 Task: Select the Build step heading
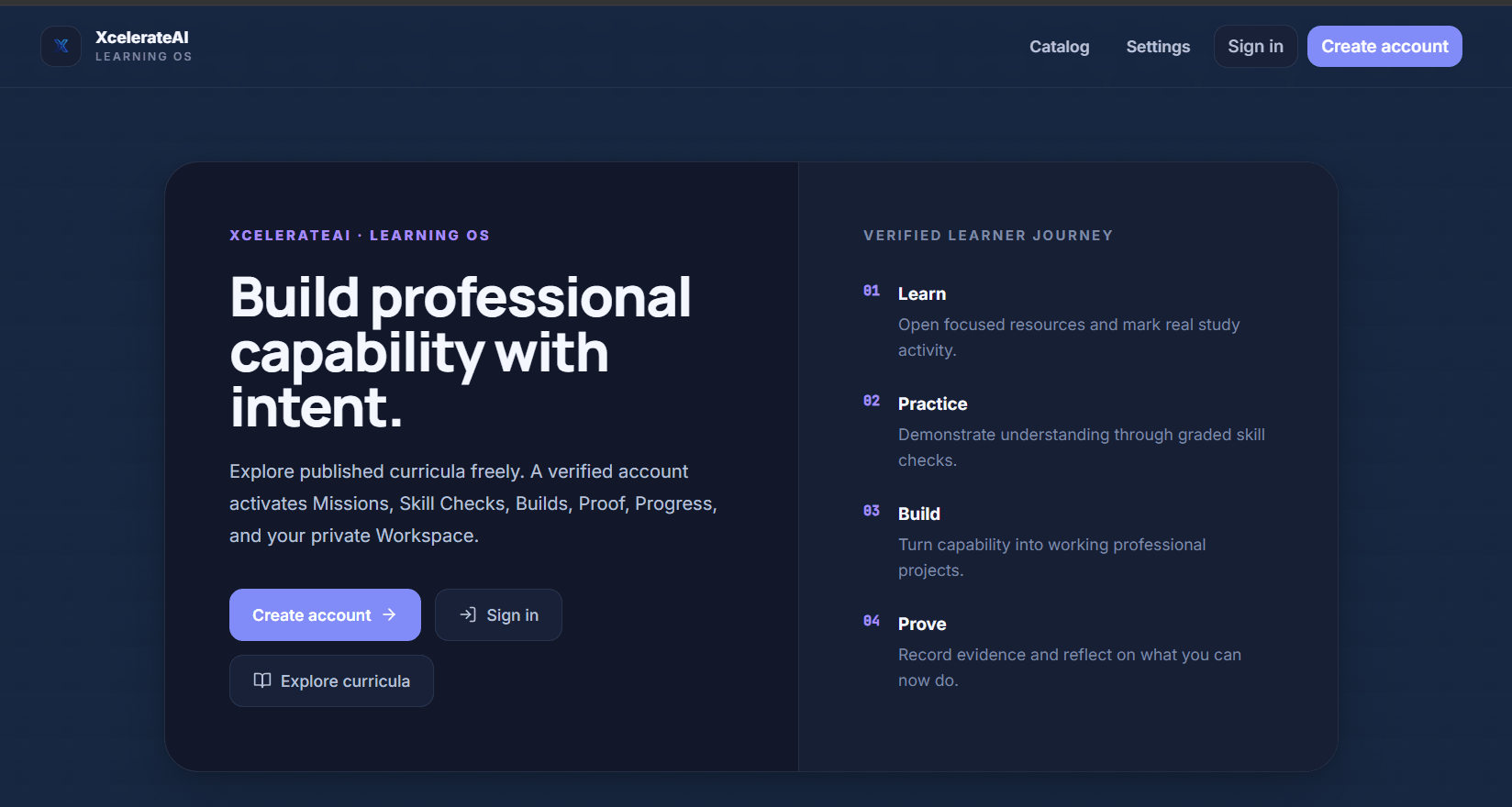tap(919, 514)
